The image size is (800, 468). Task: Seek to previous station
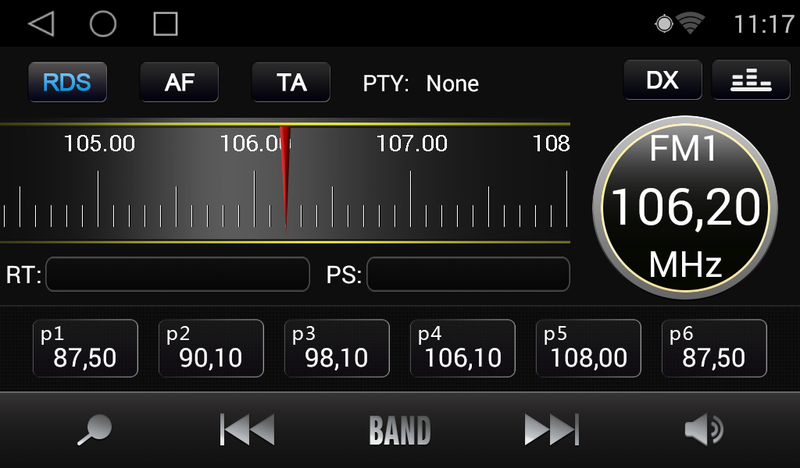coord(247,430)
